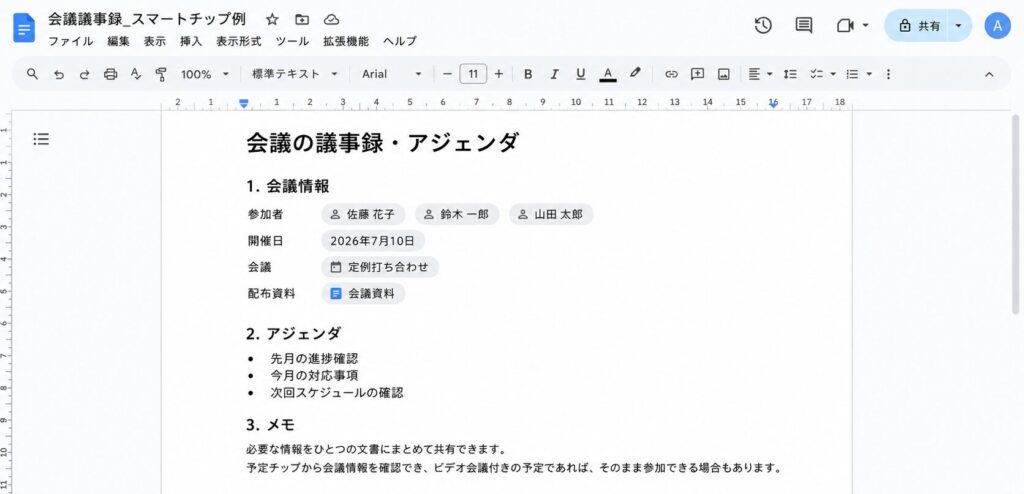Image resolution: width=1024 pixels, height=494 pixels.
Task: Open 会議資料 document chip
Action: tap(363, 293)
